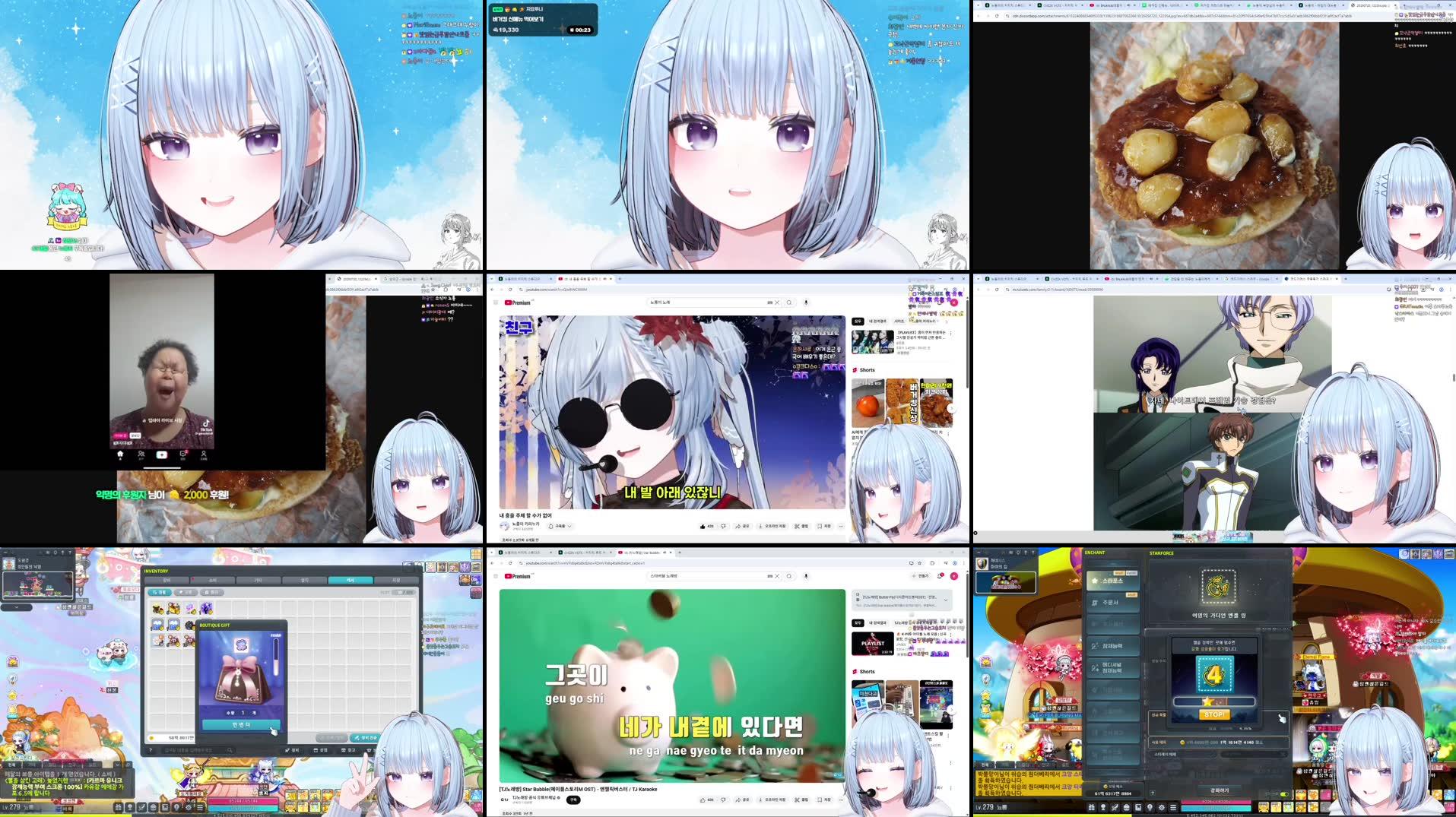Click the blue button in Boutique Gift popup
Screen dimensions: 1456x817
241,724
